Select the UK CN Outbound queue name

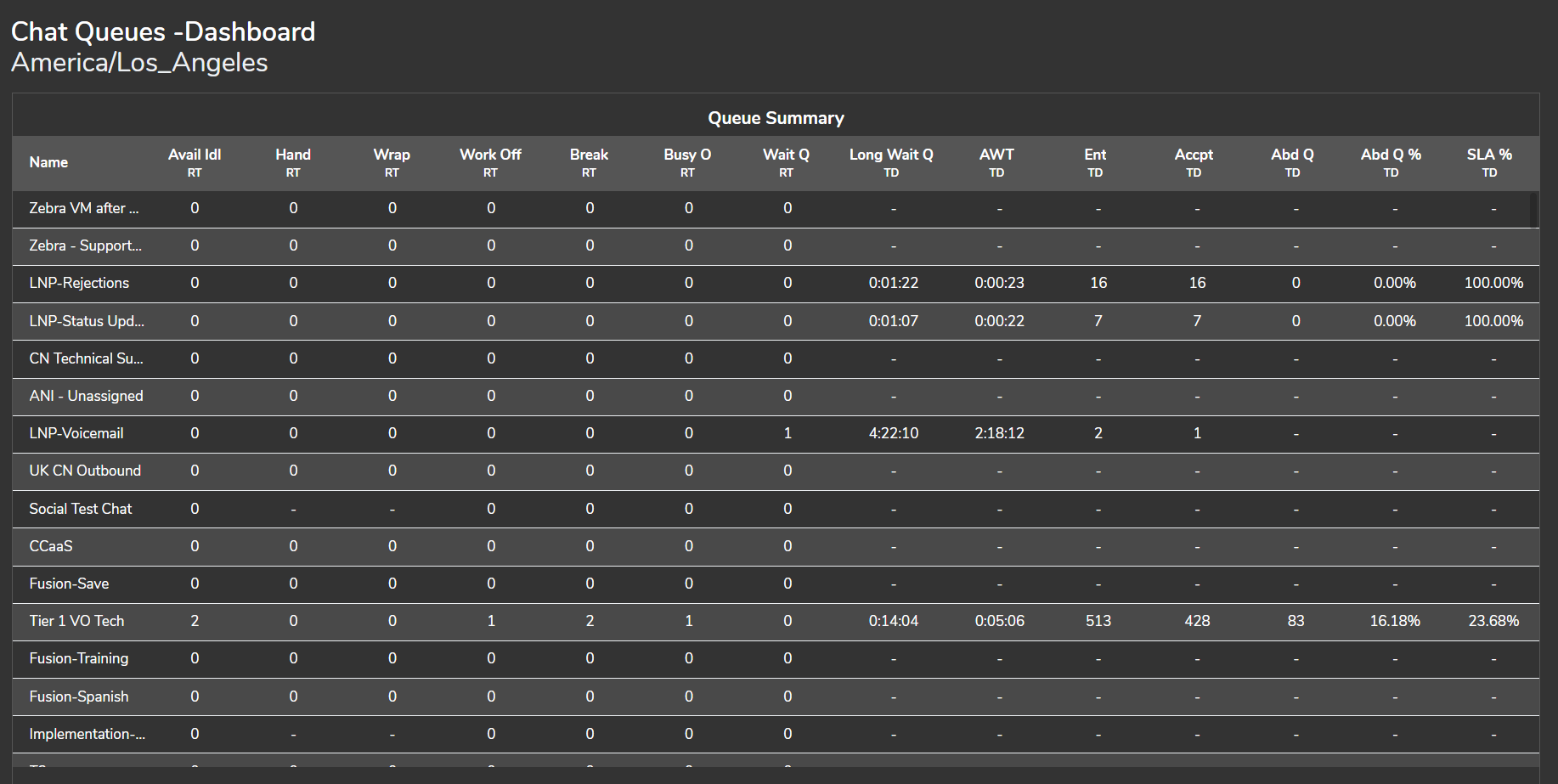pos(85,471)
